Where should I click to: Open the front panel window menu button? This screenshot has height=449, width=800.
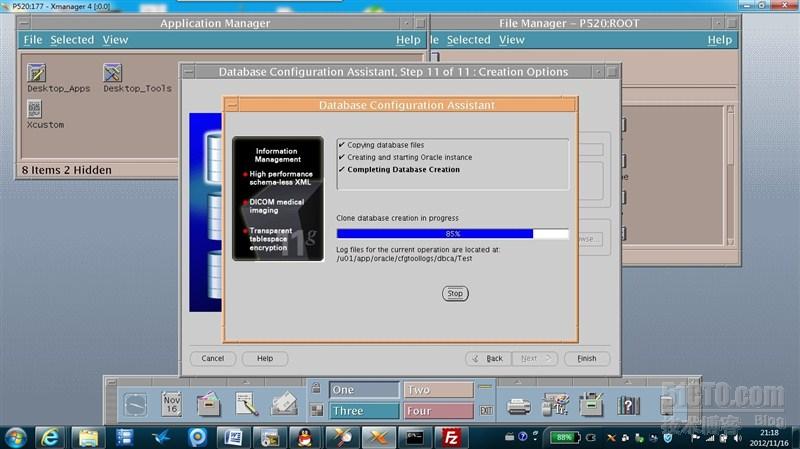click(111, 382)
